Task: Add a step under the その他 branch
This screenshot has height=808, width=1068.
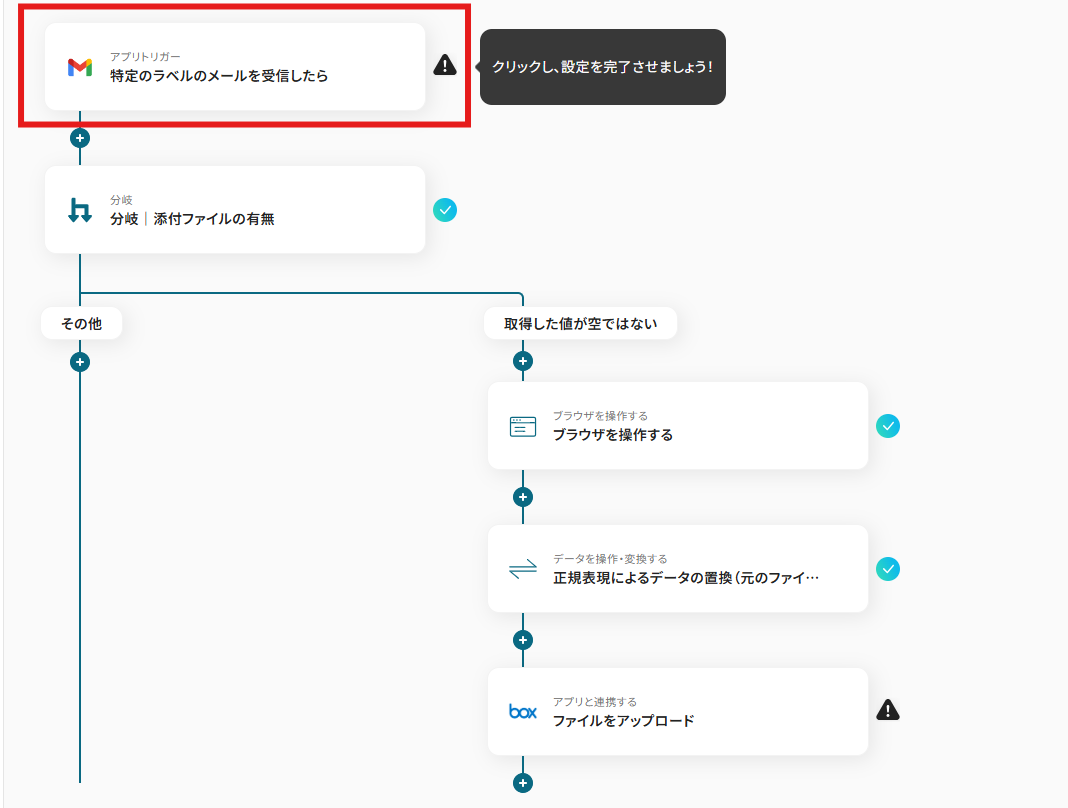Action: click(x=80, y=362)
